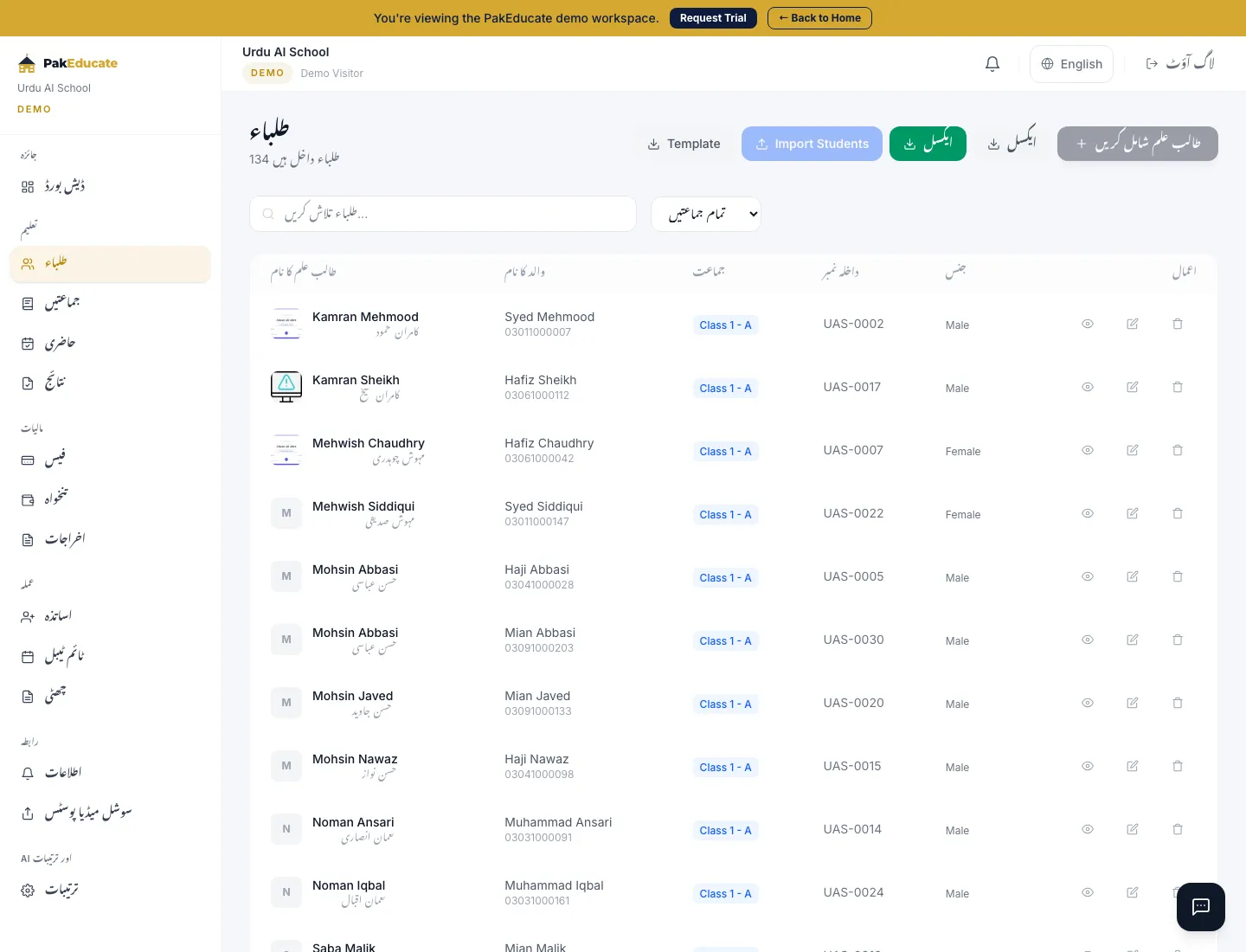Open the English language selector
Screen dimensions: 1246x952
[x=1071, y=63]
